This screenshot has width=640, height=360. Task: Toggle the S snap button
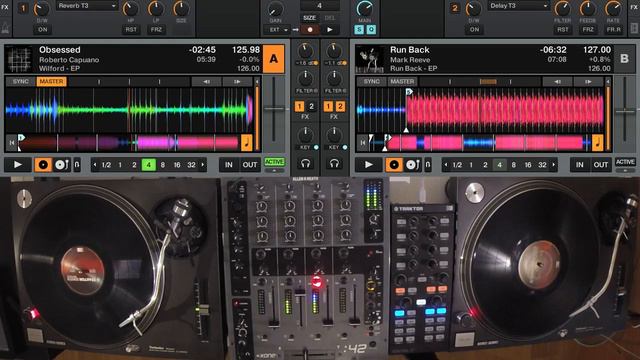[x=359, y=29]
